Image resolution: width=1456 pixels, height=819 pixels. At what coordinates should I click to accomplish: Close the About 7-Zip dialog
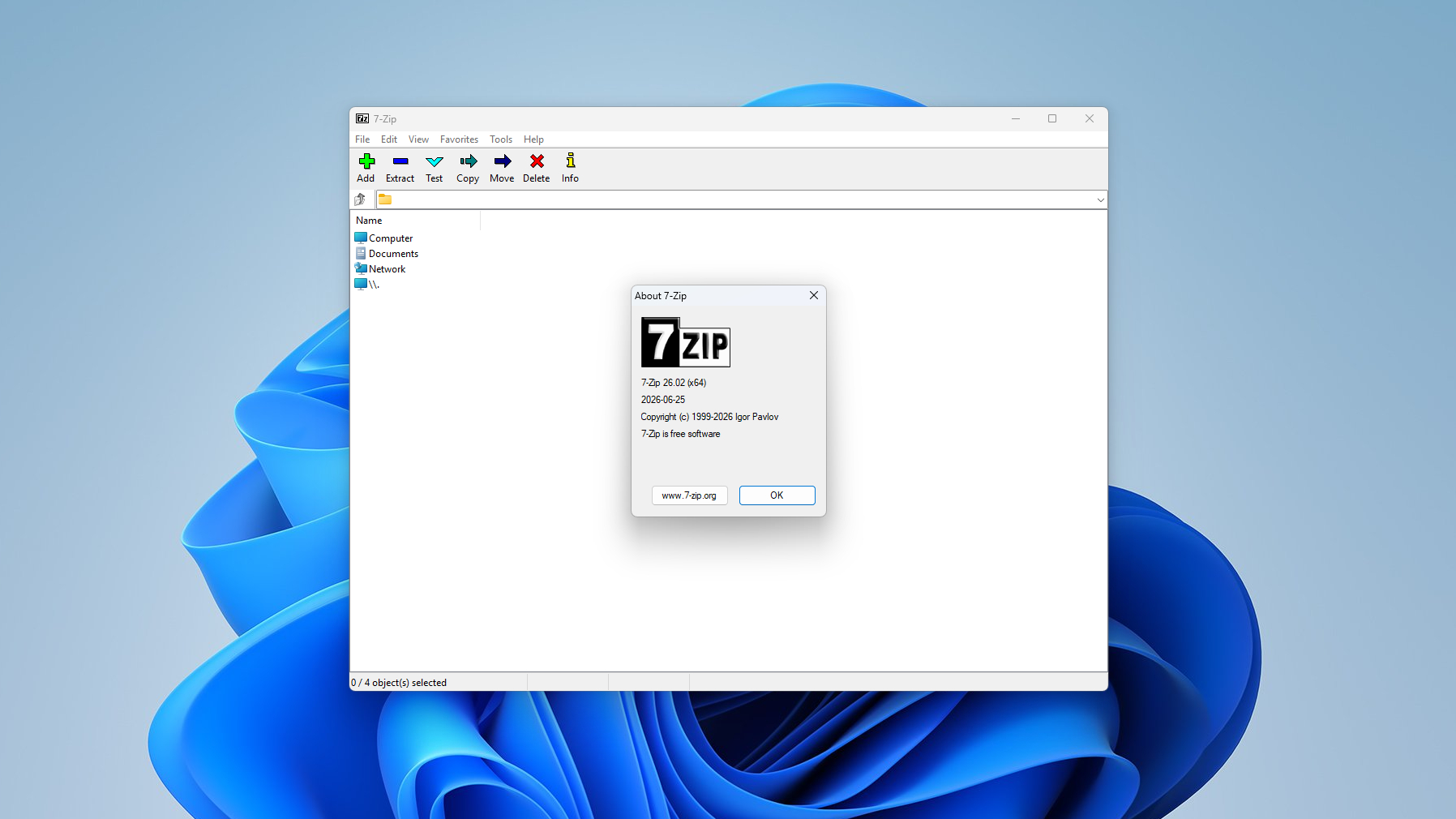(x=813, y=296)
